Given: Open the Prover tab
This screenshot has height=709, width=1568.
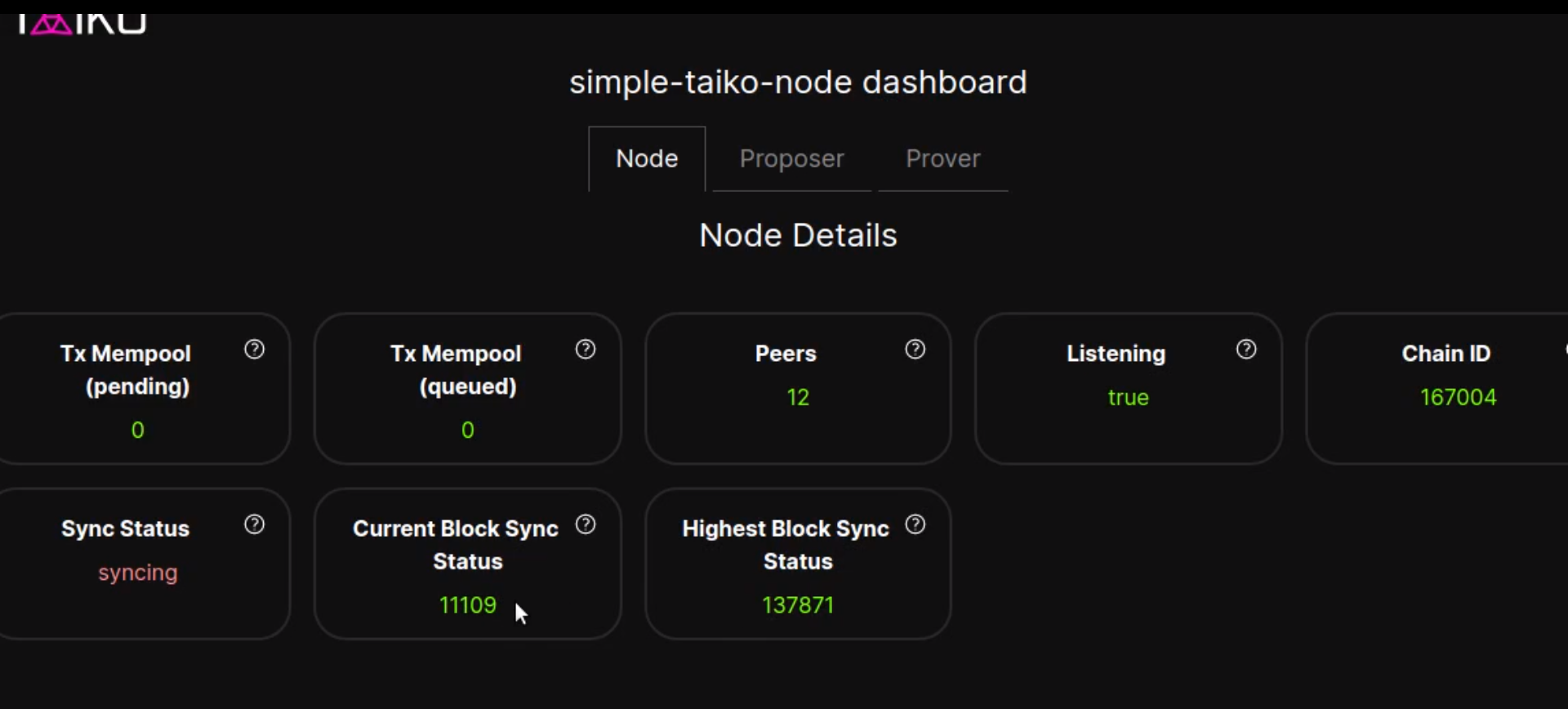Looking at the screenshot, I should (942, 158).
